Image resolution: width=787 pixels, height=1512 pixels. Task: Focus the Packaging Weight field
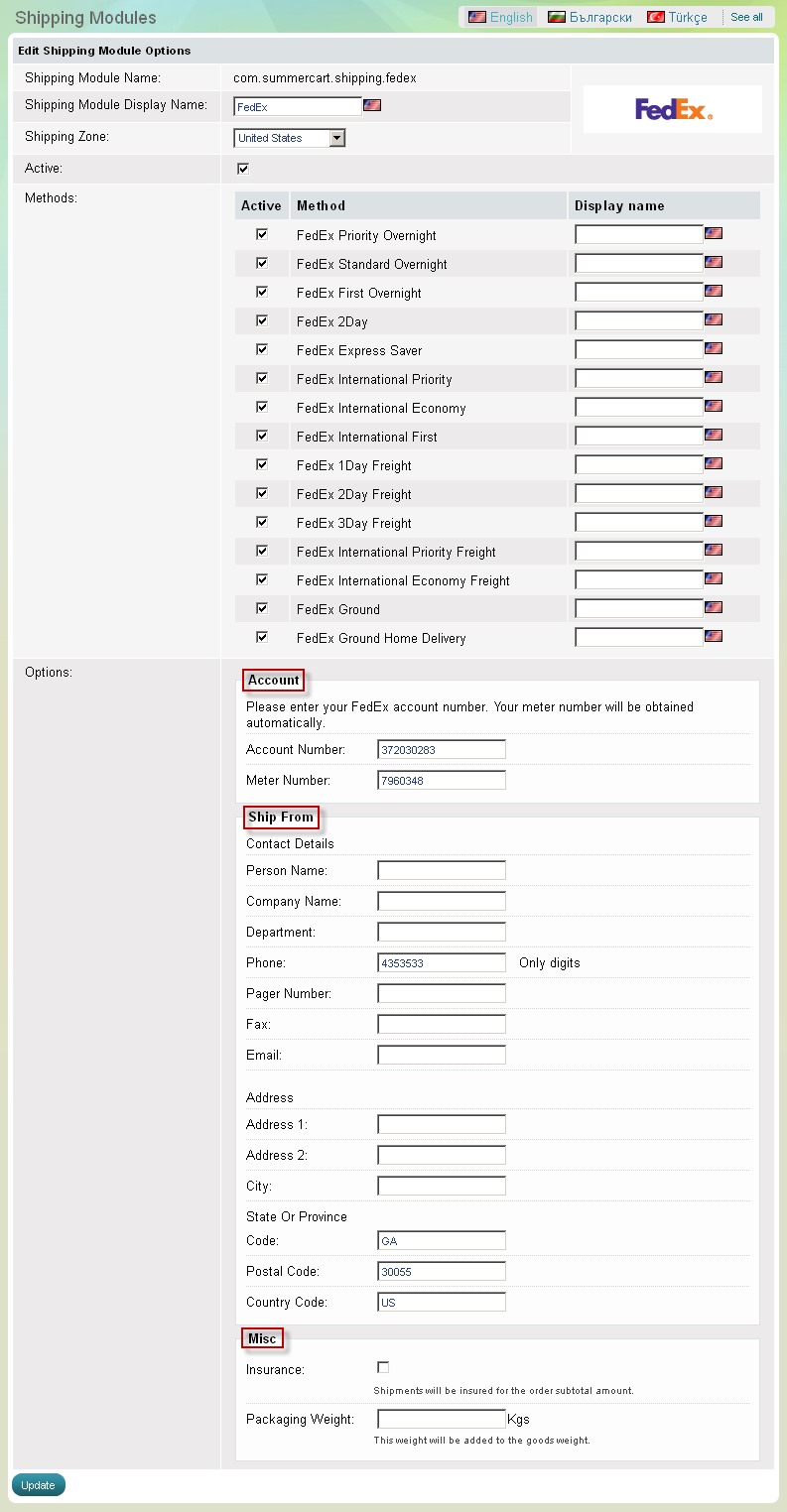pos(442,1419)
